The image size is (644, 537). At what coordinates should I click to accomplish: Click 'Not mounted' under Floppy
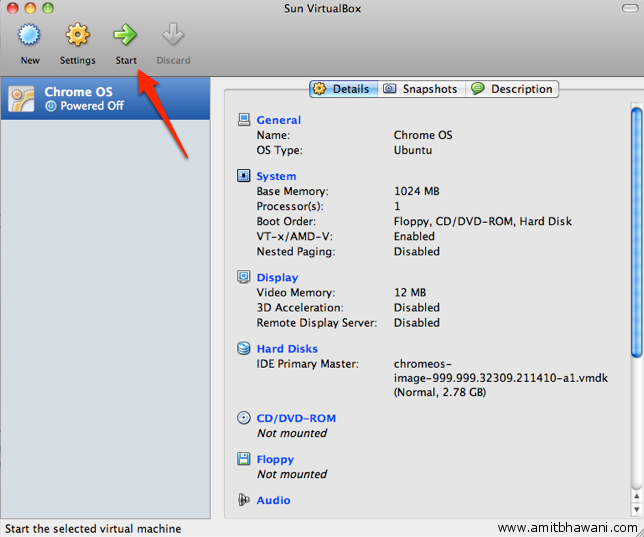(x=292, y=474)
